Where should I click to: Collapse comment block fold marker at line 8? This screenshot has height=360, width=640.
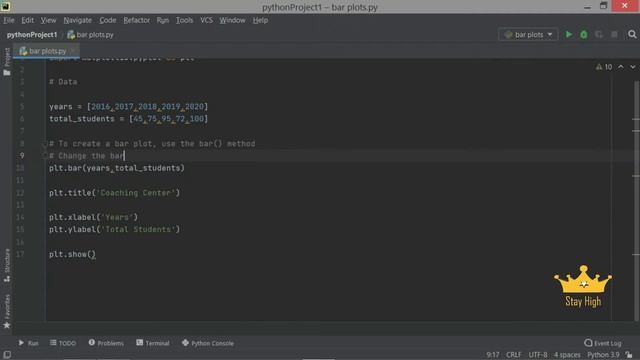click(x=44, y=144)
